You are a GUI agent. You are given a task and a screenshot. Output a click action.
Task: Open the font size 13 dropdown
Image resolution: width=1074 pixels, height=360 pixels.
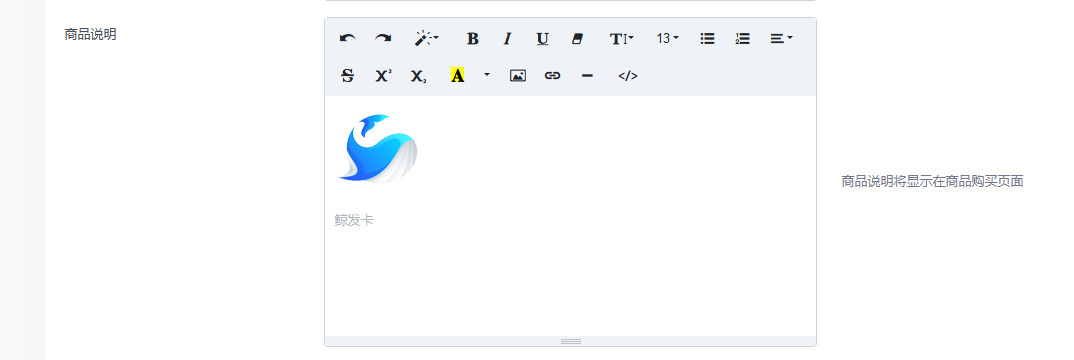(x=668, y=39)
